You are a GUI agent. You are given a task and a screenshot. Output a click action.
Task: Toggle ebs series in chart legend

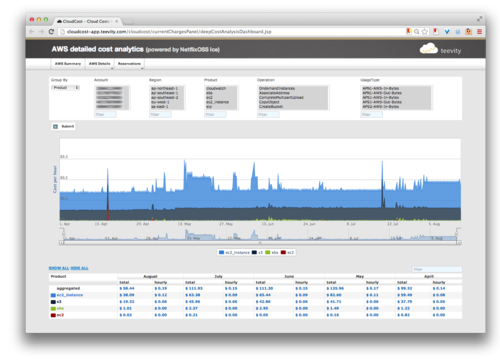click(x=271, y=252)
